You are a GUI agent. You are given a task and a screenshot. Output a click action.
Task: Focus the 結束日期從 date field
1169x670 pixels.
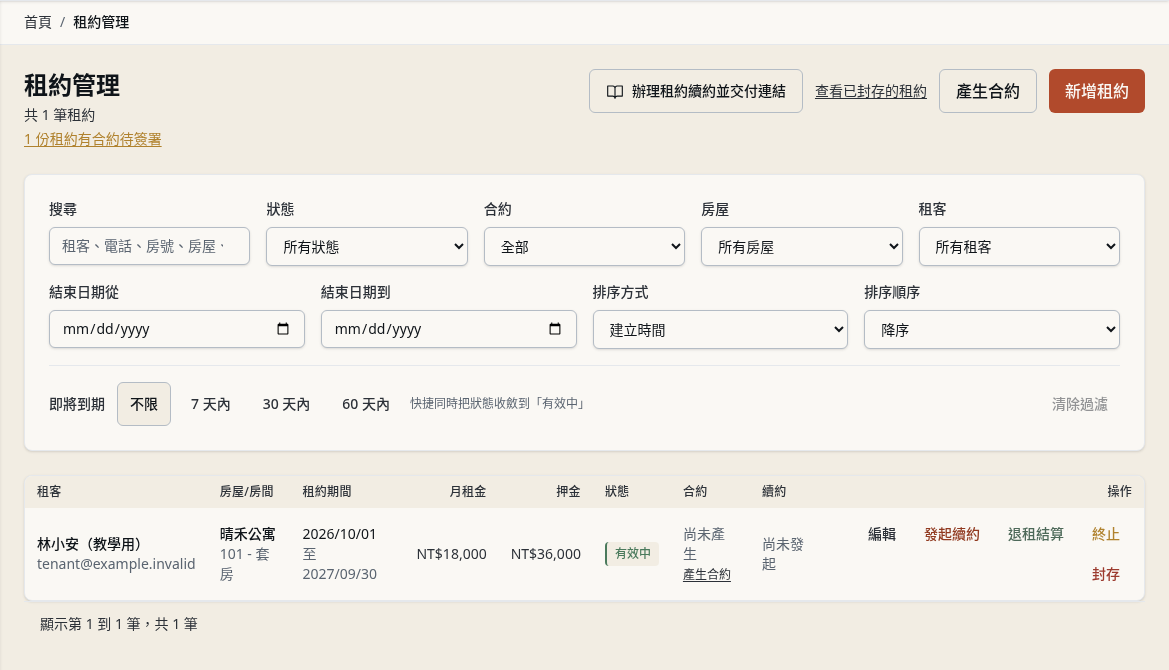click(177, 329)
